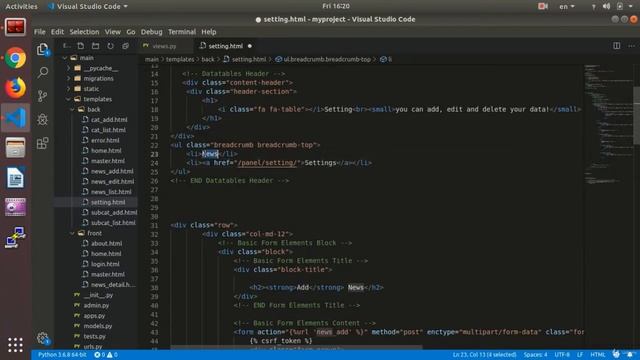Open the Manage gear in activity bar
Screen dimensions: 640x360
(x=43, y=338)
